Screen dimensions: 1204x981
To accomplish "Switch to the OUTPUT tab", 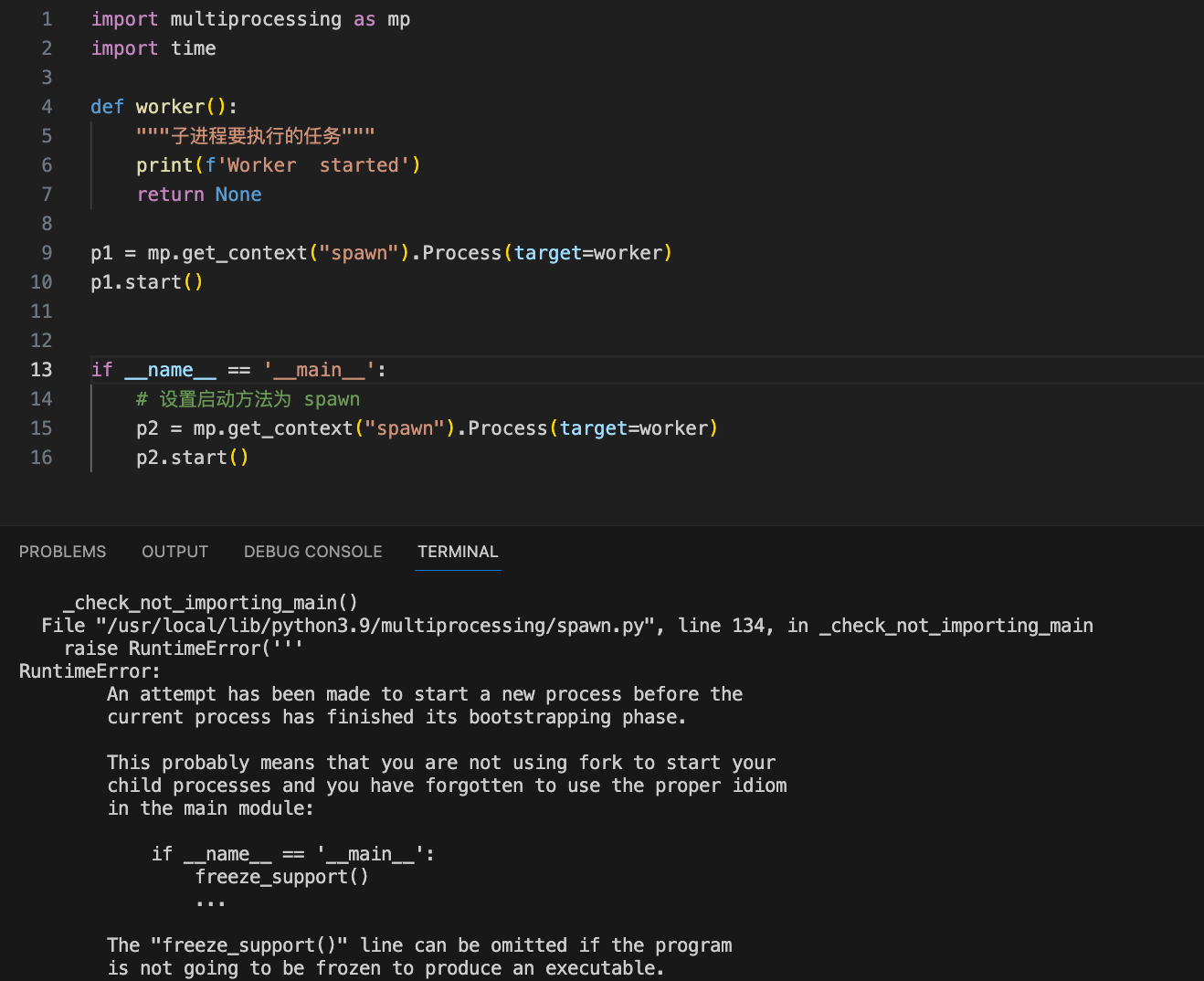I will pyautogui.click(x=174, y=552).
